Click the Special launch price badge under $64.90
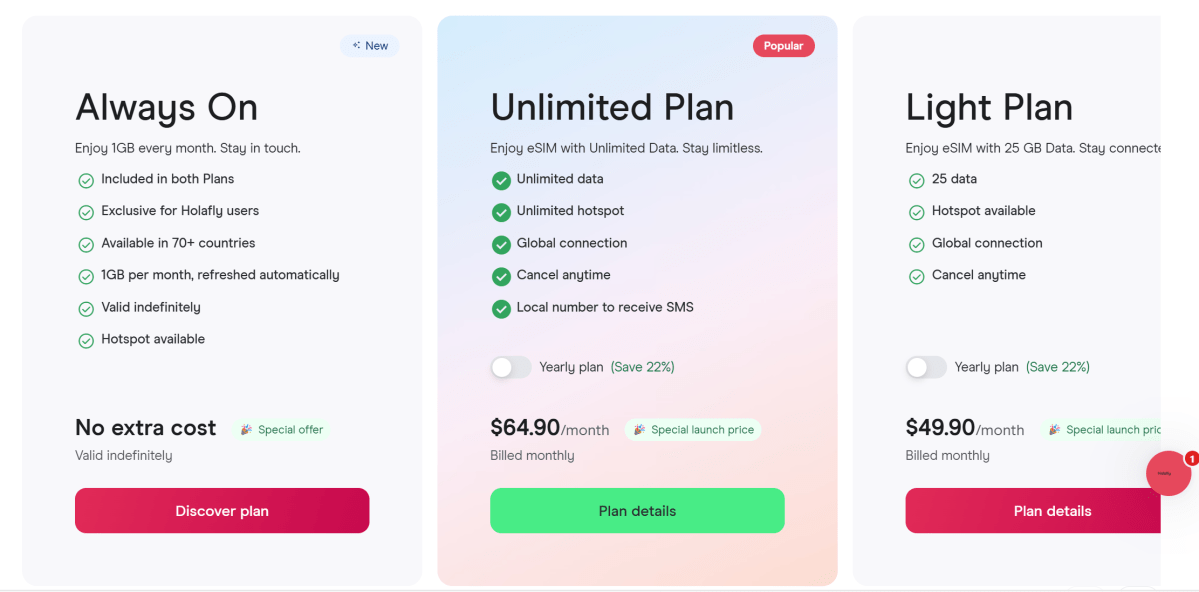Viewport: 1199px width, 592px height. click(x=693, y=430)
